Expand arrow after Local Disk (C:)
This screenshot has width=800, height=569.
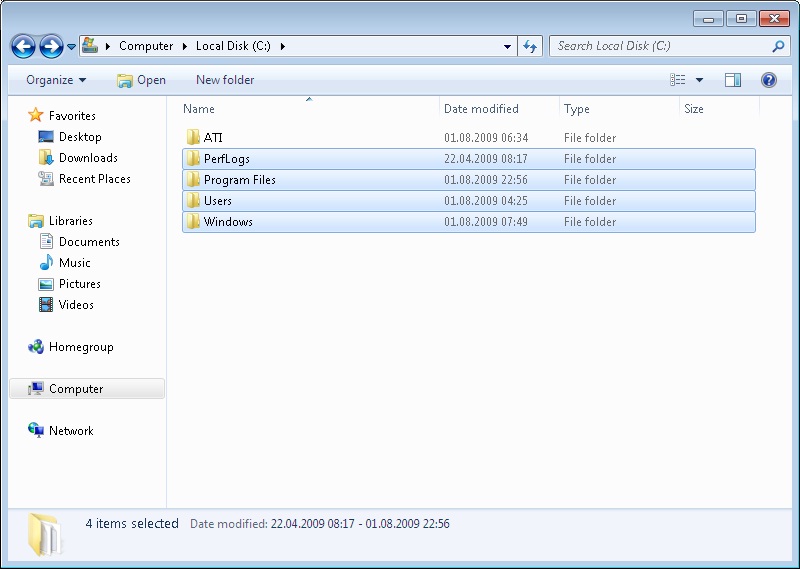point(283,46)
